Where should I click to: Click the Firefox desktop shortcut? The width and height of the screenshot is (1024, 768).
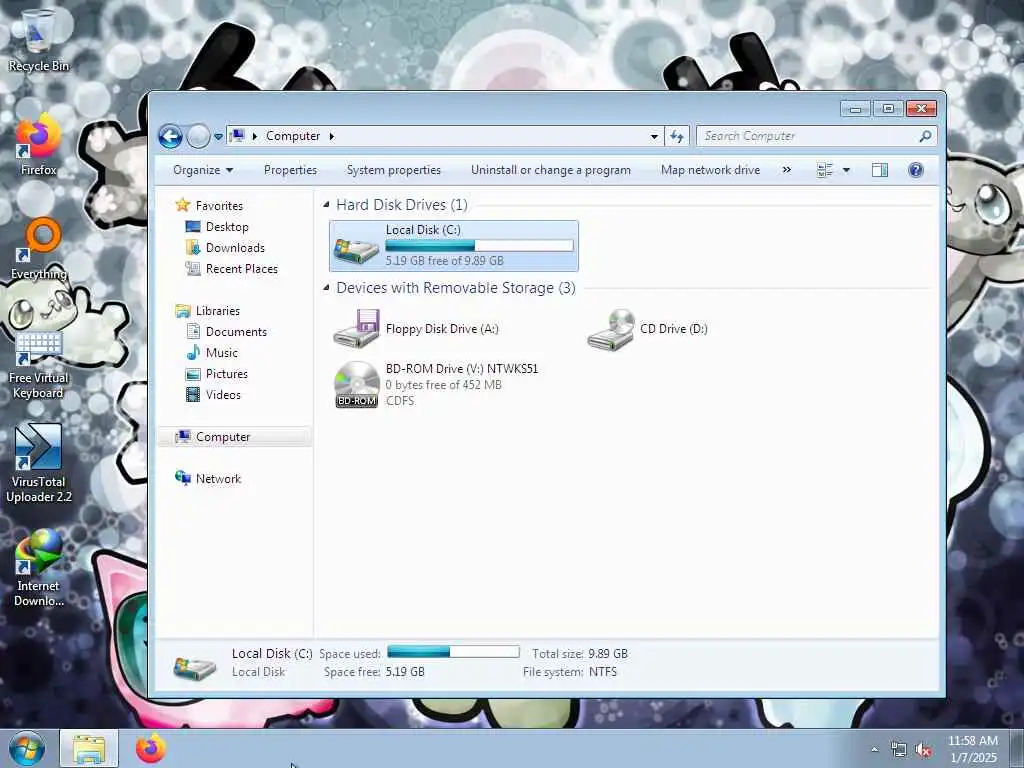pyautogui.click(x=38, y=145)
